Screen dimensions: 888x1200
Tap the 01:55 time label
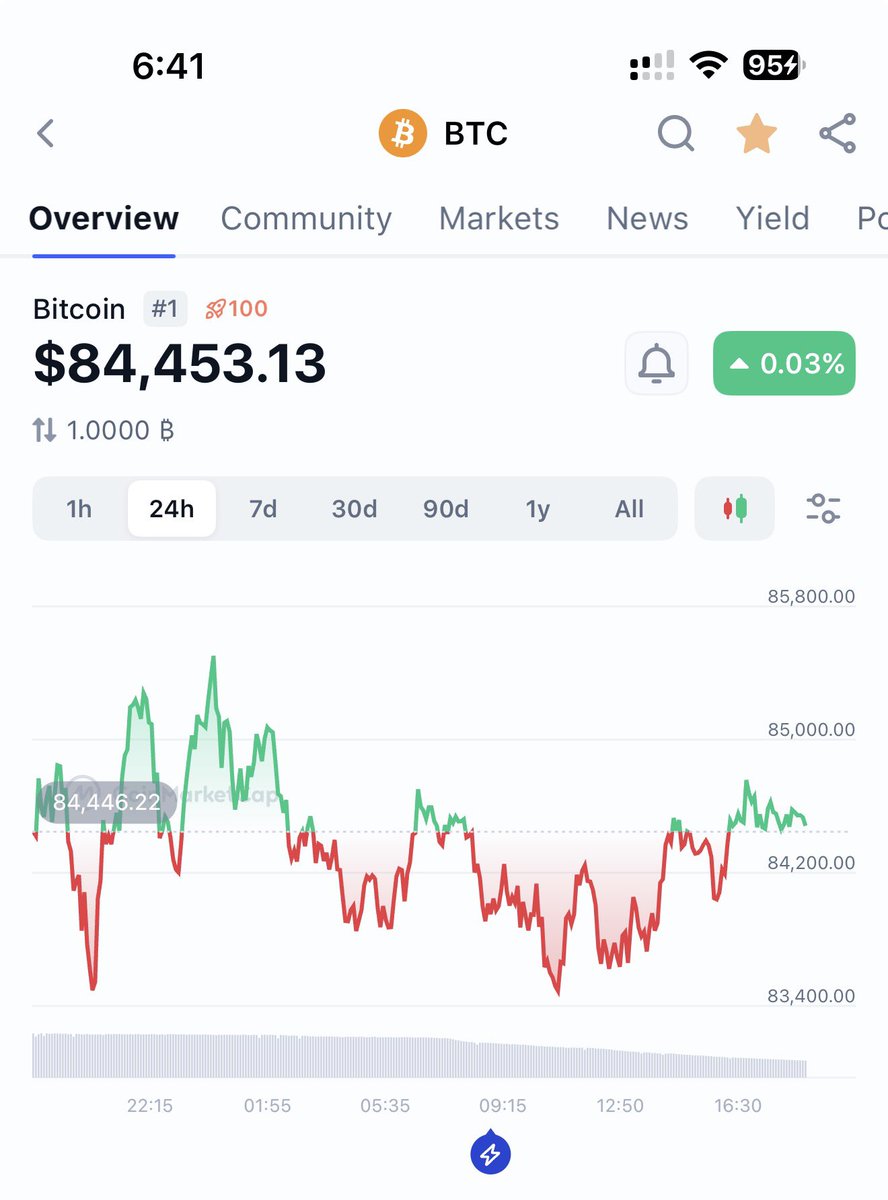click(267, 1105)
